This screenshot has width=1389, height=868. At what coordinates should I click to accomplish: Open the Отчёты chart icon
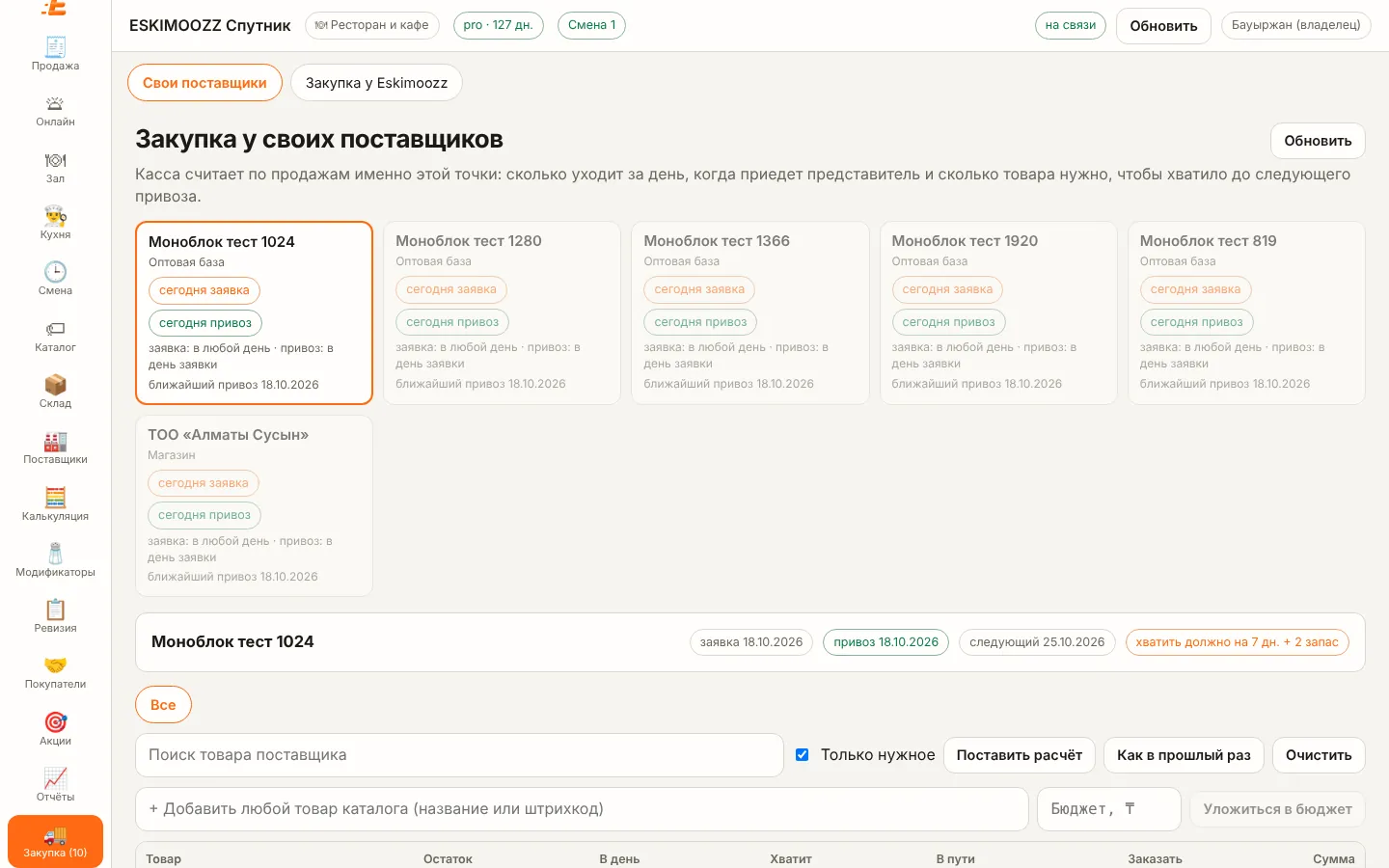click(x=55, y=778)
